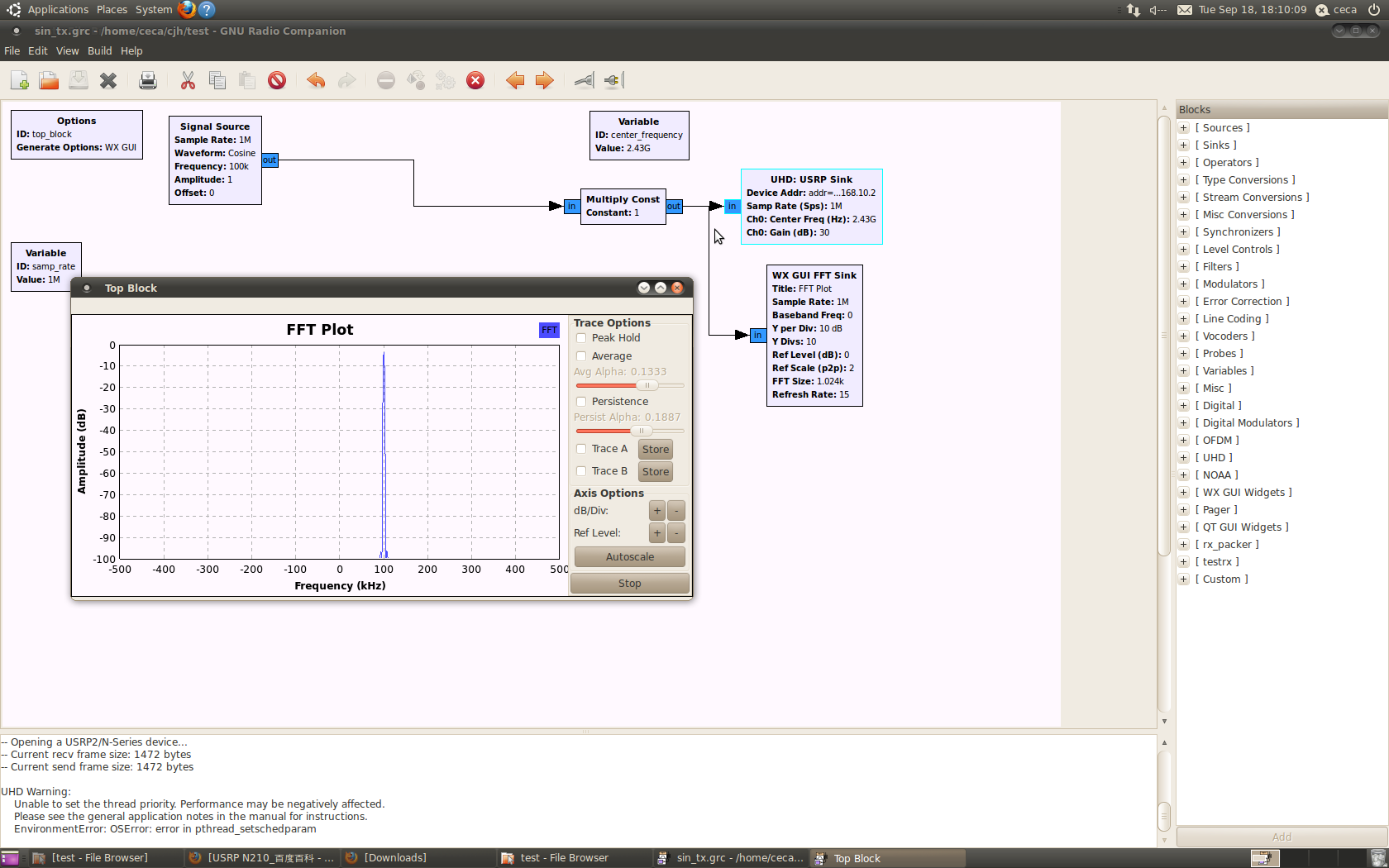Click the Execute flow graph gears icon
Image resolution: width=1389 pixels, height=868 pixels.
click(x=446, y=80)
